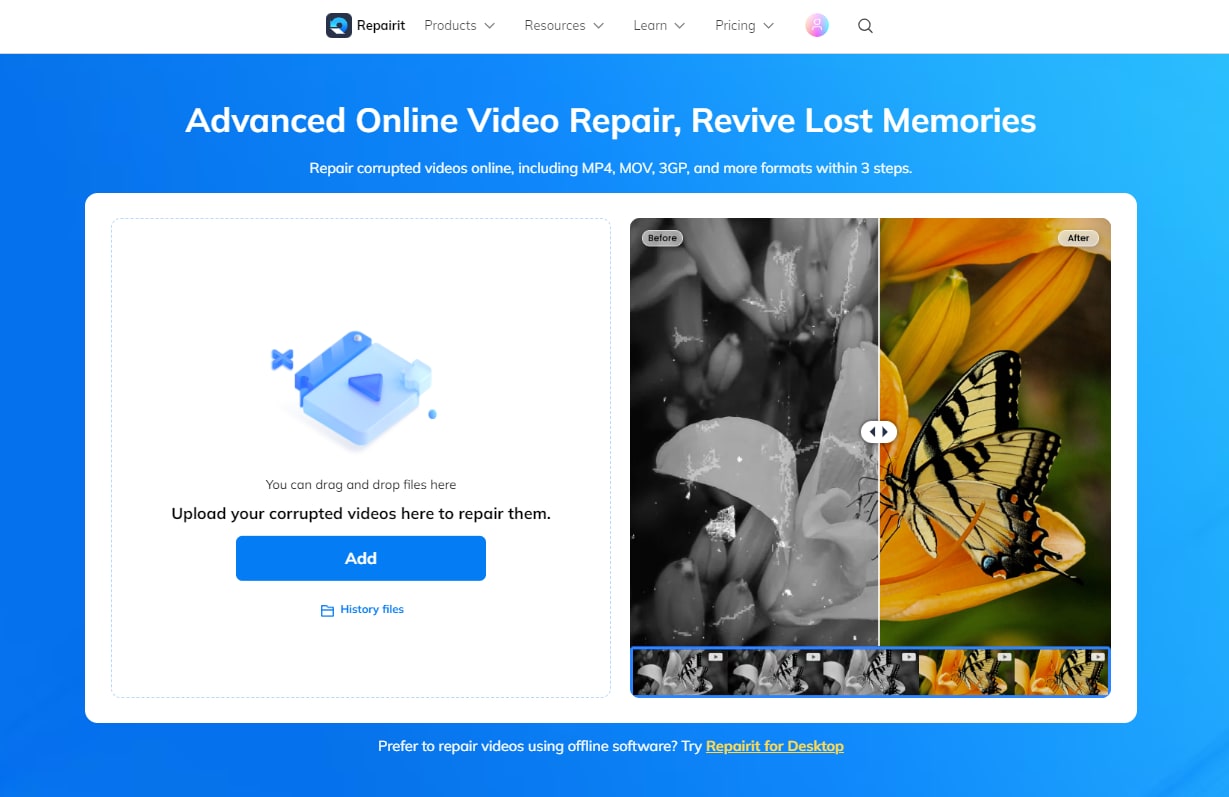Screen dimensions: 1229x797
Task: Open Repairit for Desktop link
Action: click(775, 746)
